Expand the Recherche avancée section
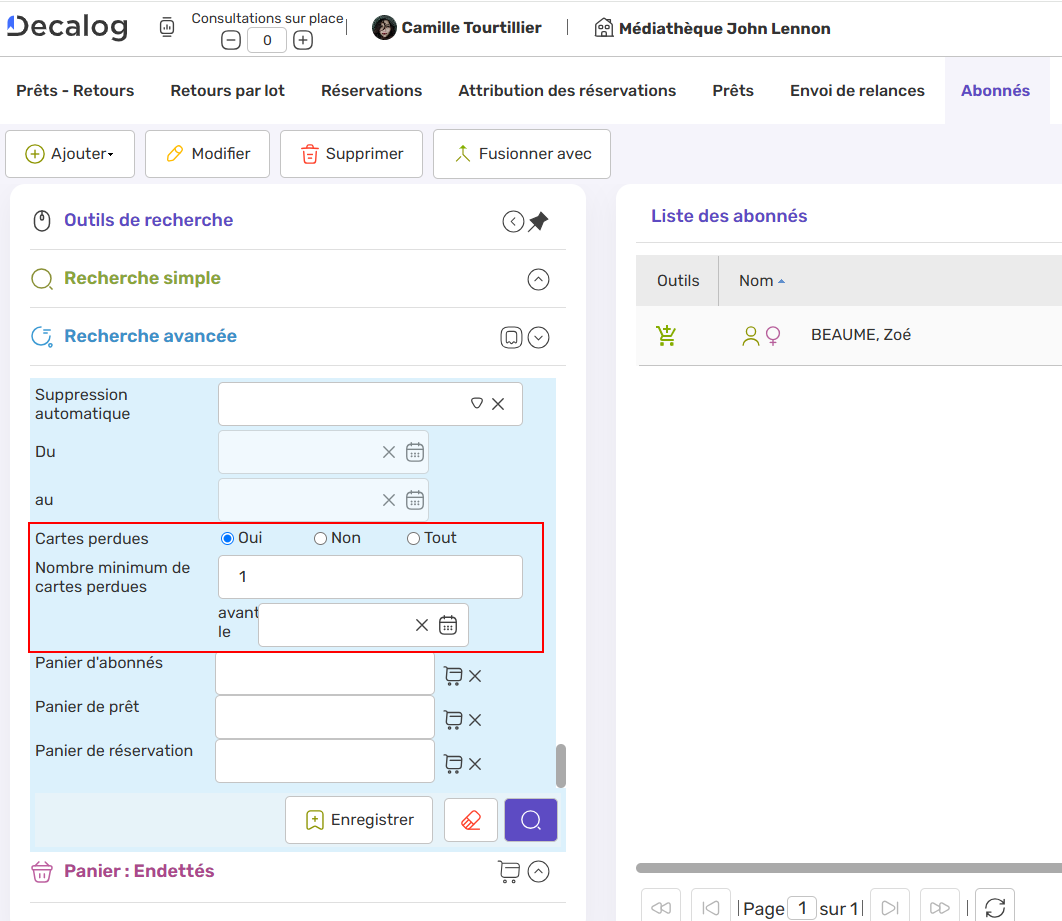This screenshot has width=1062, height=921. (538, 337)
